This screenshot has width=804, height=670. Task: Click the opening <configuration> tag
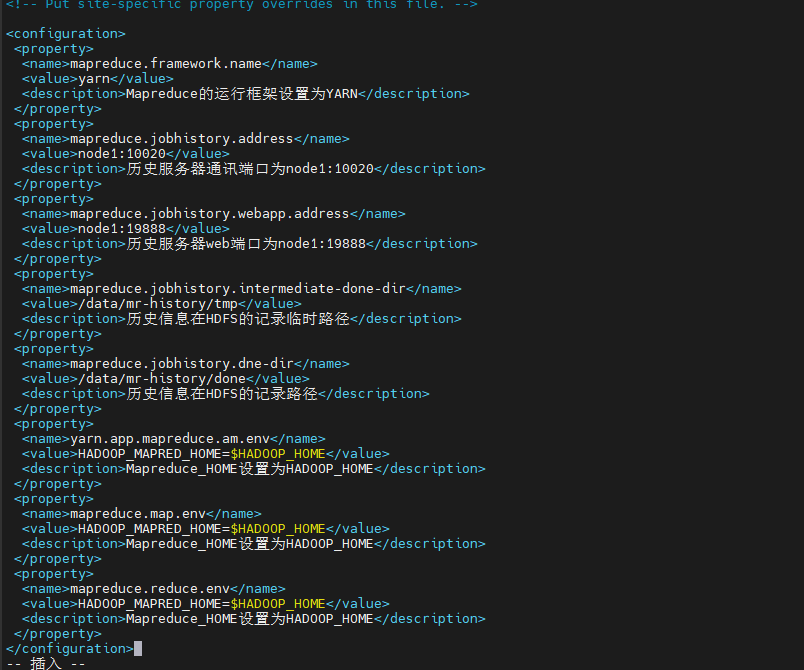point(66,34)
